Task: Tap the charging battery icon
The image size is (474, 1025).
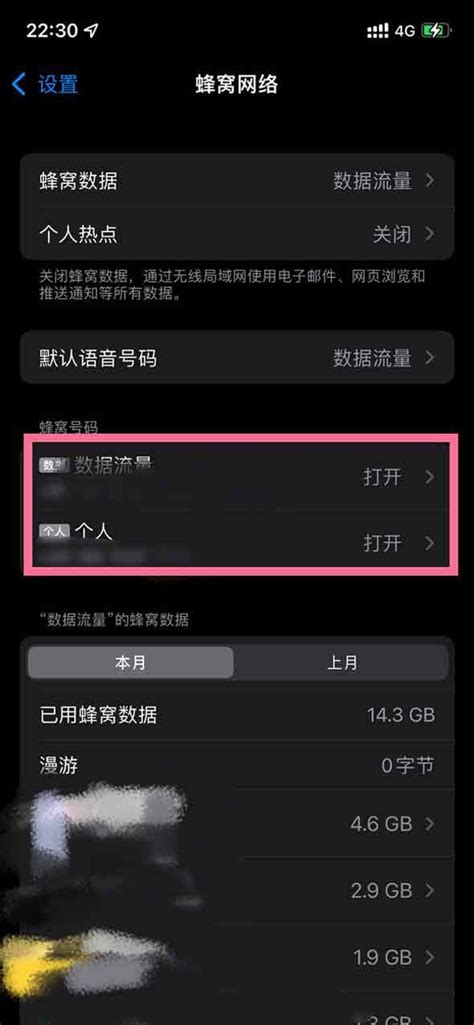Action: click(435, 31)
